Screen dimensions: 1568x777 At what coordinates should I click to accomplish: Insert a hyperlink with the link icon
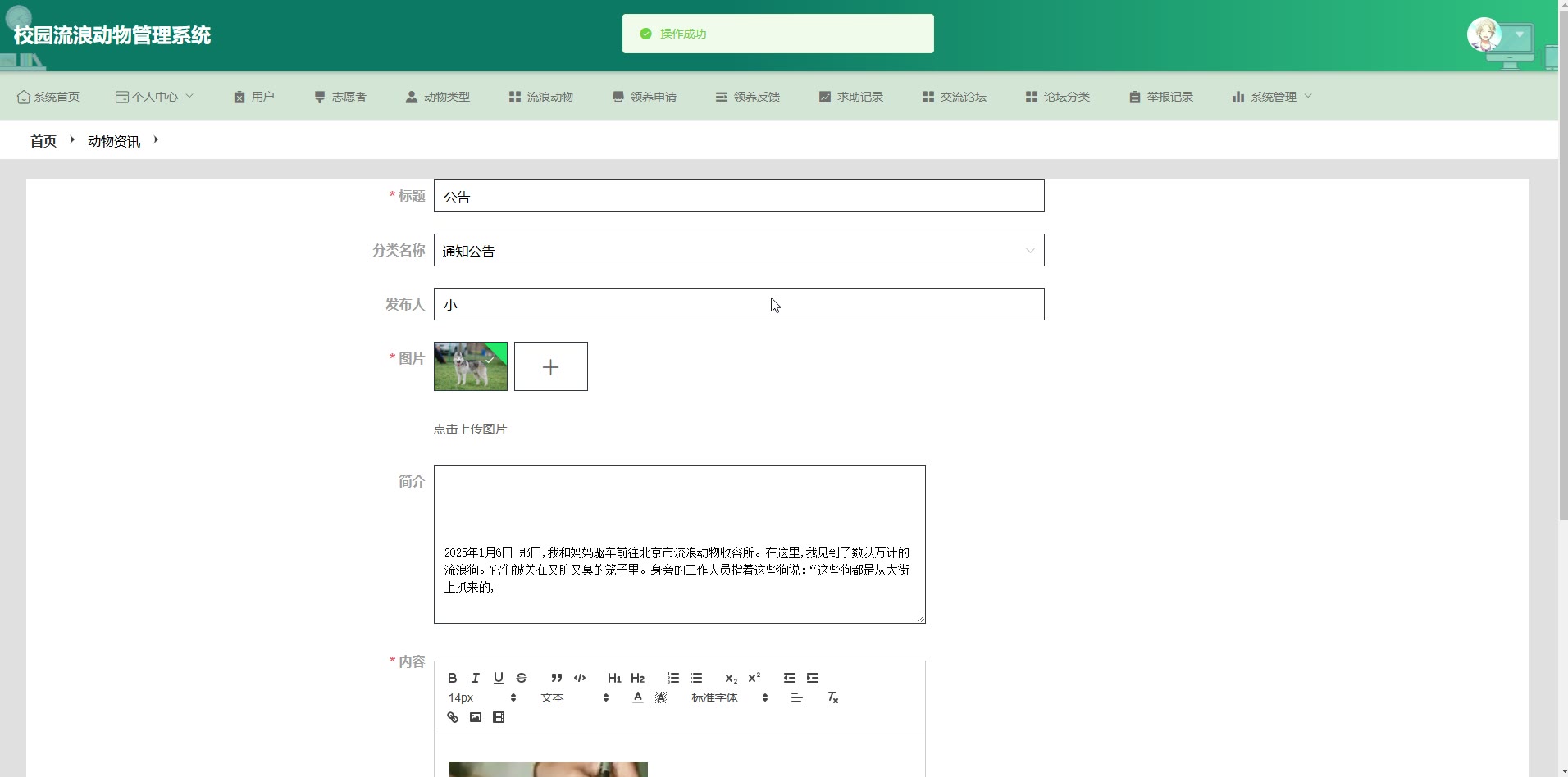pyautogui.click(x=452, y=717)
